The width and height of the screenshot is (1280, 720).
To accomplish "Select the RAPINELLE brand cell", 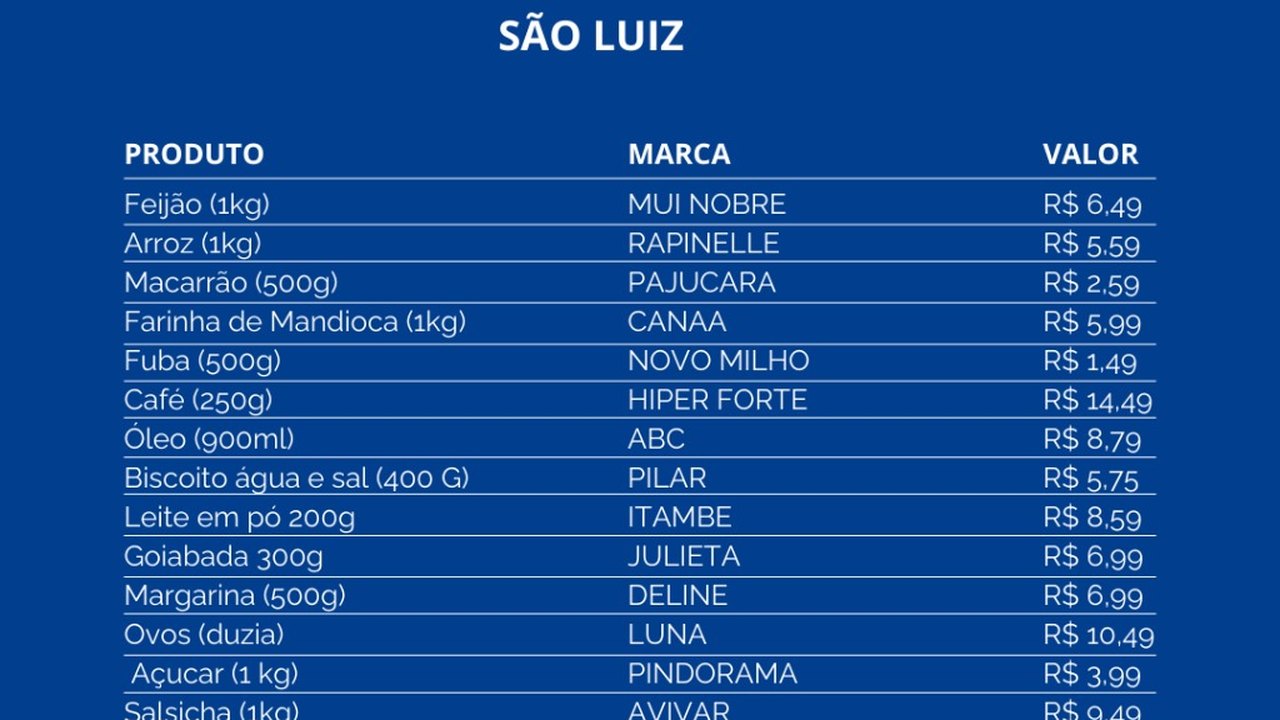I will (703, 244).
